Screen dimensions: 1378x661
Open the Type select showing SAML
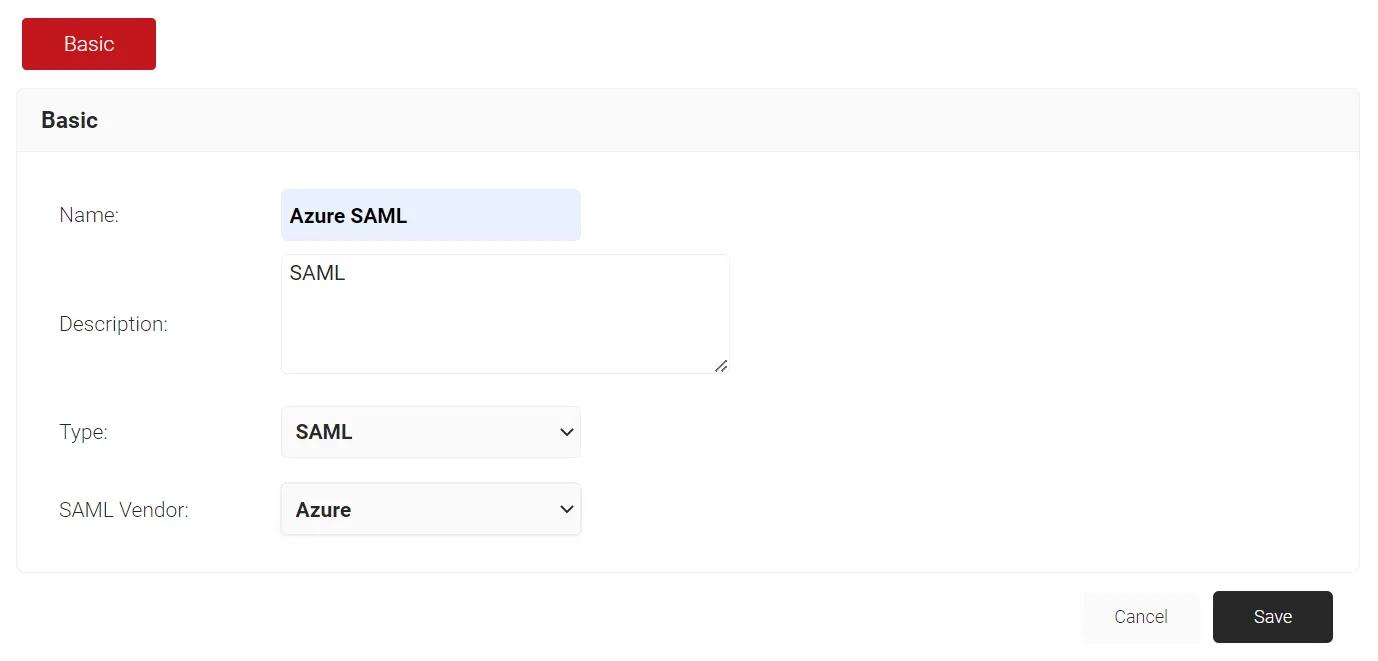point(431,432)
